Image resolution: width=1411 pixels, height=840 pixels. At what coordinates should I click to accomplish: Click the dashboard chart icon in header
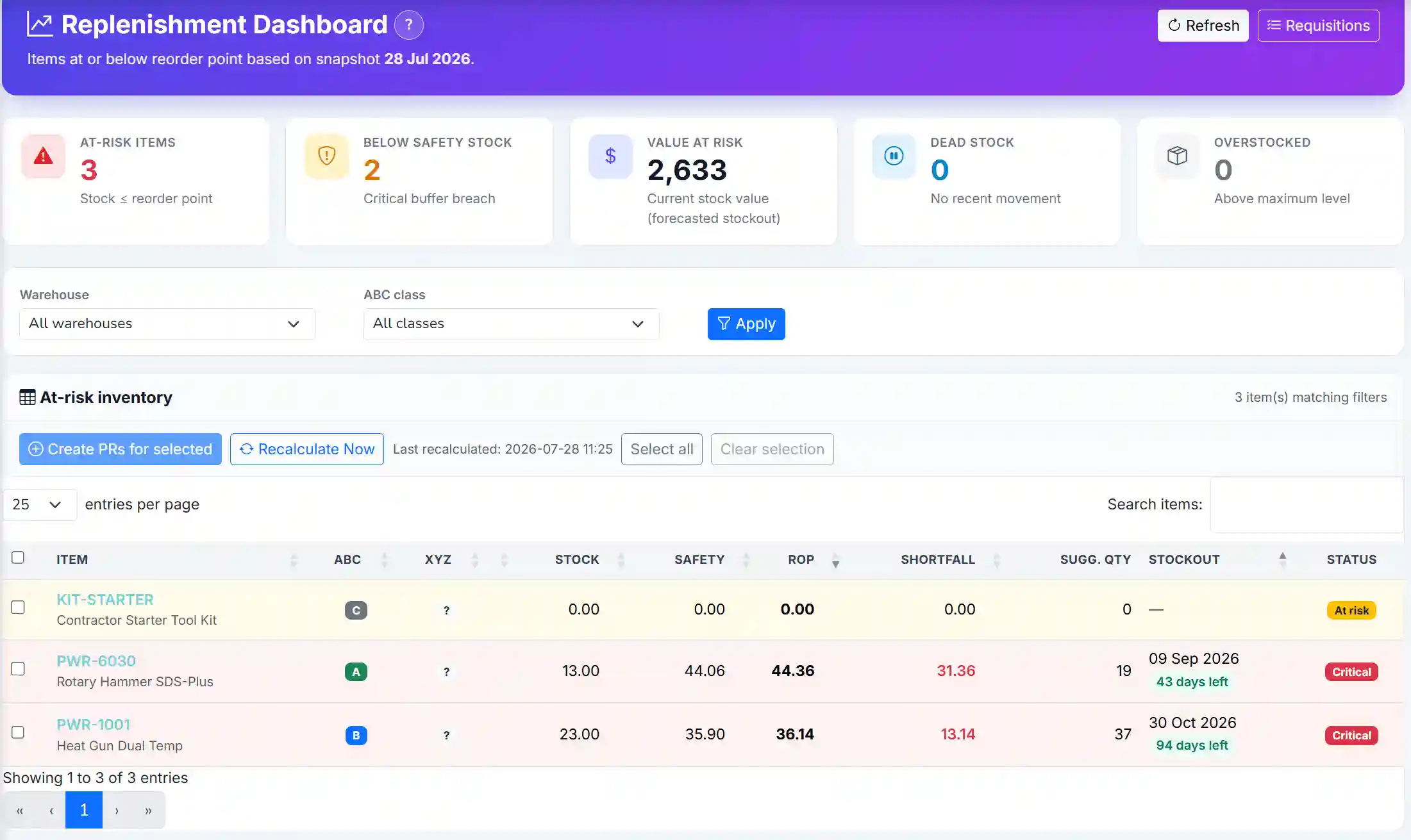[40, 25]
